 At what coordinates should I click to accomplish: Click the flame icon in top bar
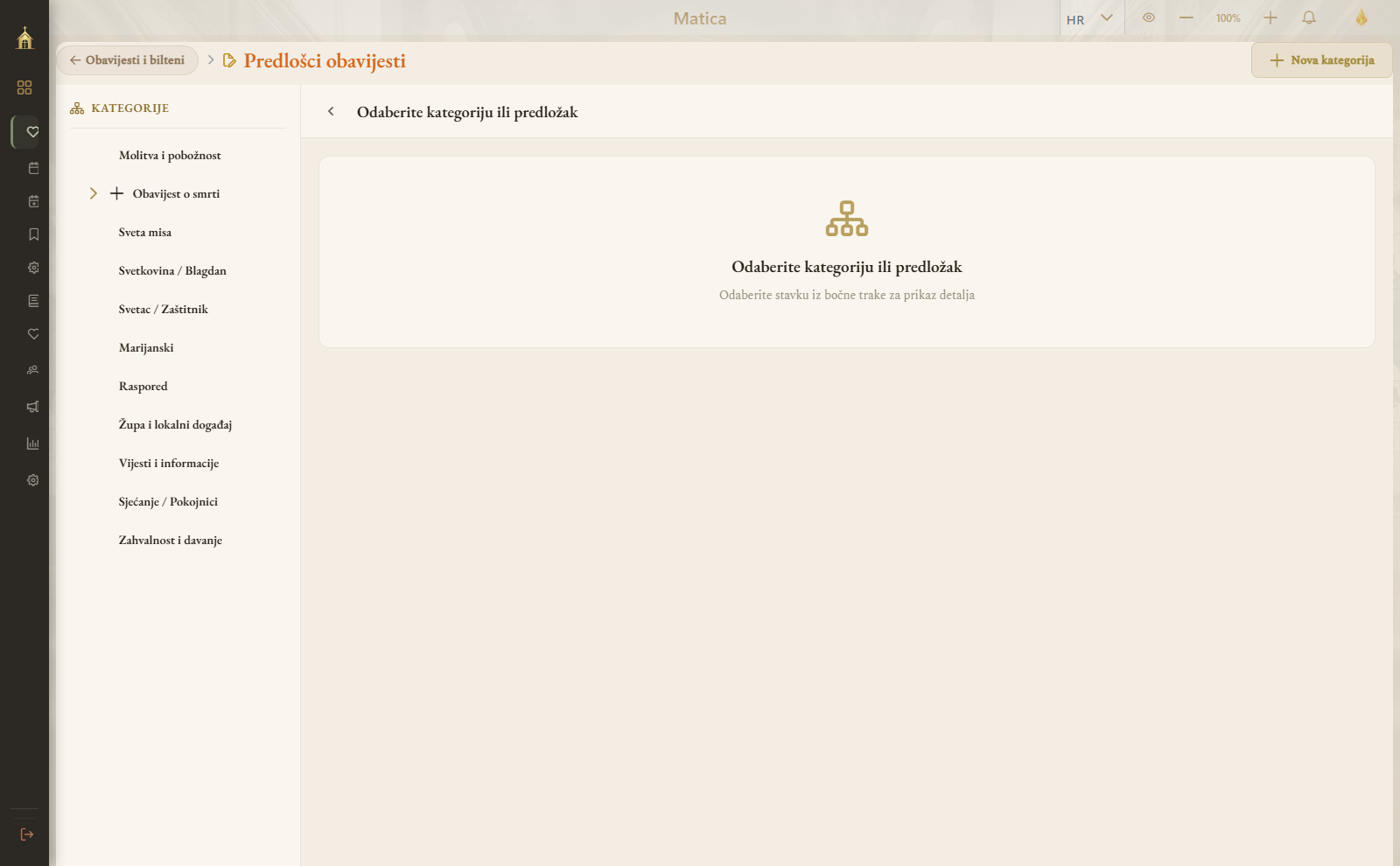click(x=1361, y=17)
